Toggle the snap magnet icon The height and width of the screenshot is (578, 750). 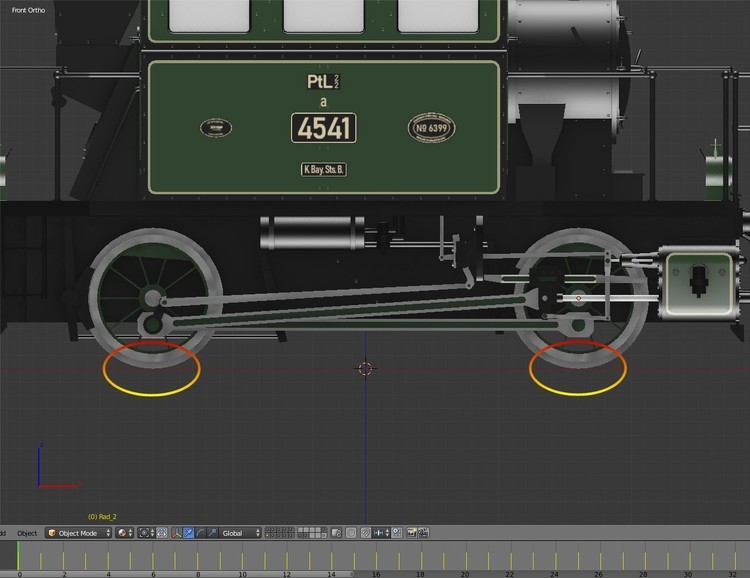click(366, 533)
